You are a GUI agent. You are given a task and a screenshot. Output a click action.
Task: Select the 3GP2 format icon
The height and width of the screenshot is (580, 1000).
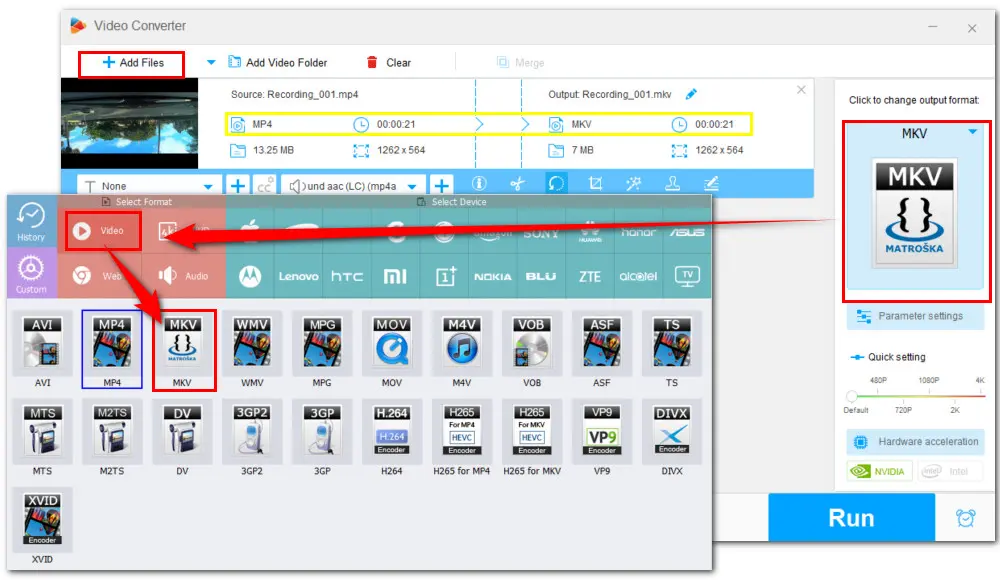point(252,431)
